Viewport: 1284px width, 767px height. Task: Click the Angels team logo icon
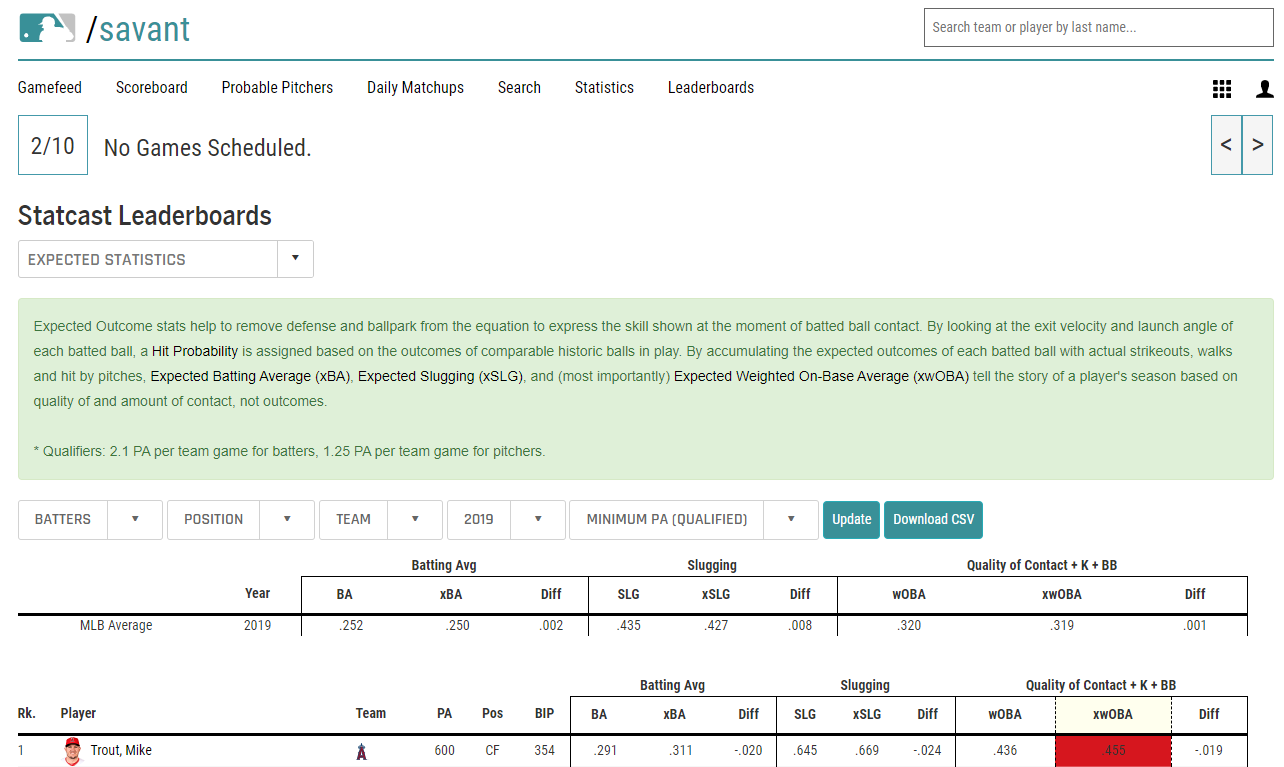(361, 752)
